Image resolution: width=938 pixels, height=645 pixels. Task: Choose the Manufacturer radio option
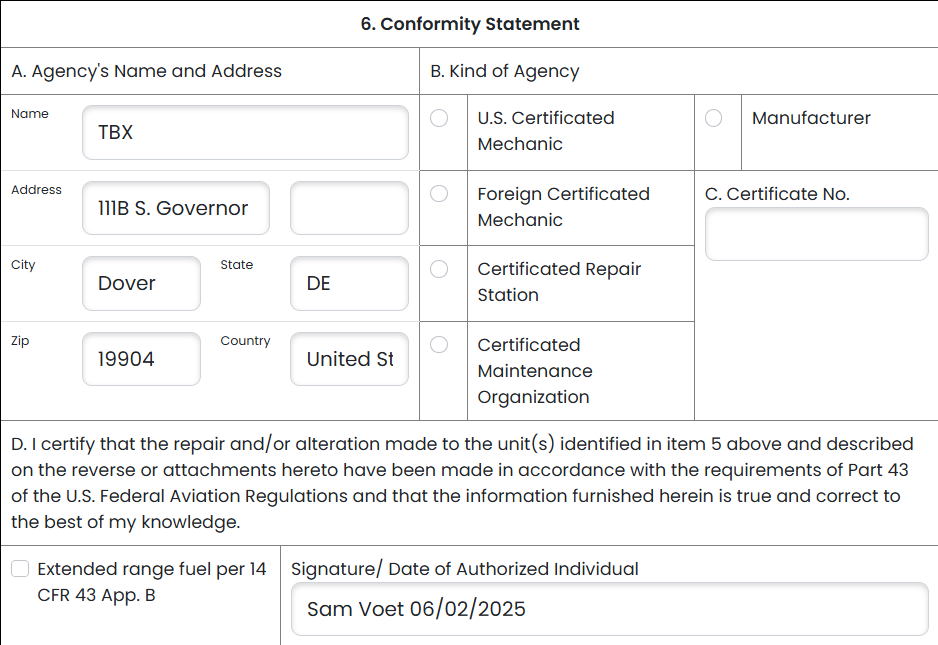pyautogui.click(x=713, y=118)
